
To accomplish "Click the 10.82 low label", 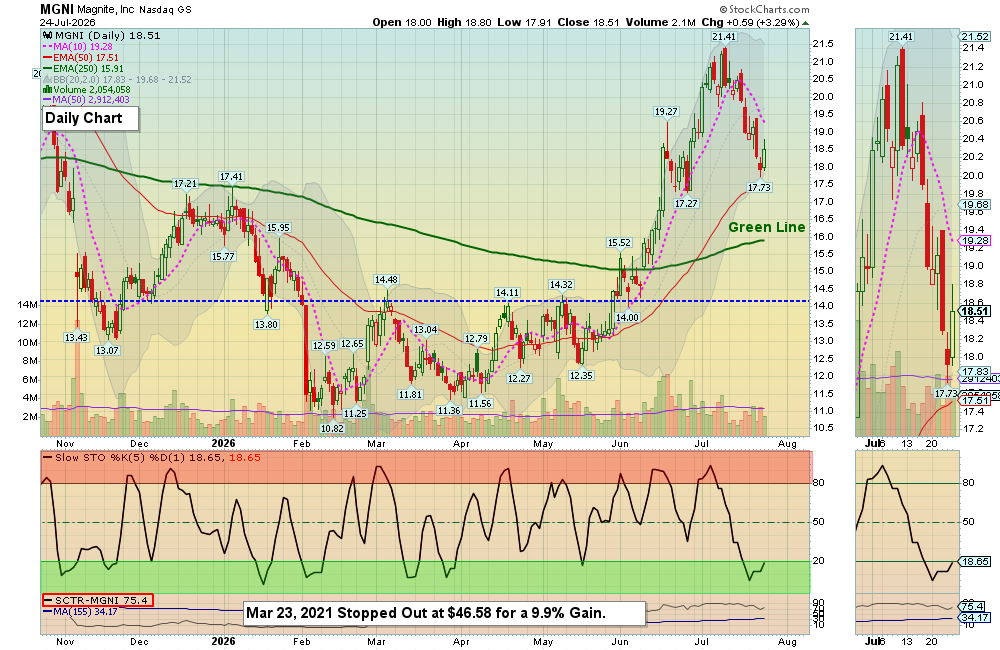I will (x=332, y=429).
